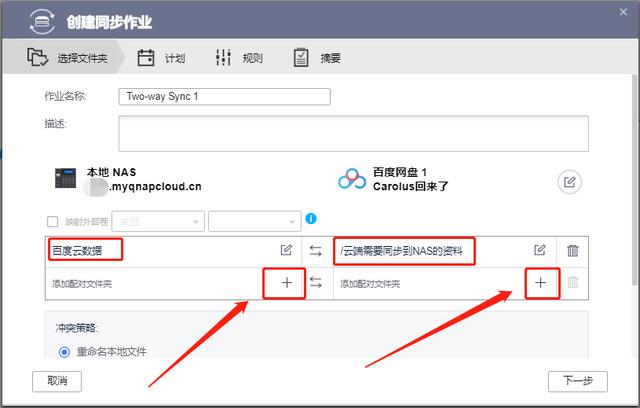Click the 本地 NAS device icon
The height and width of the screenshot is (408, 640).
(x=65, y=178)
